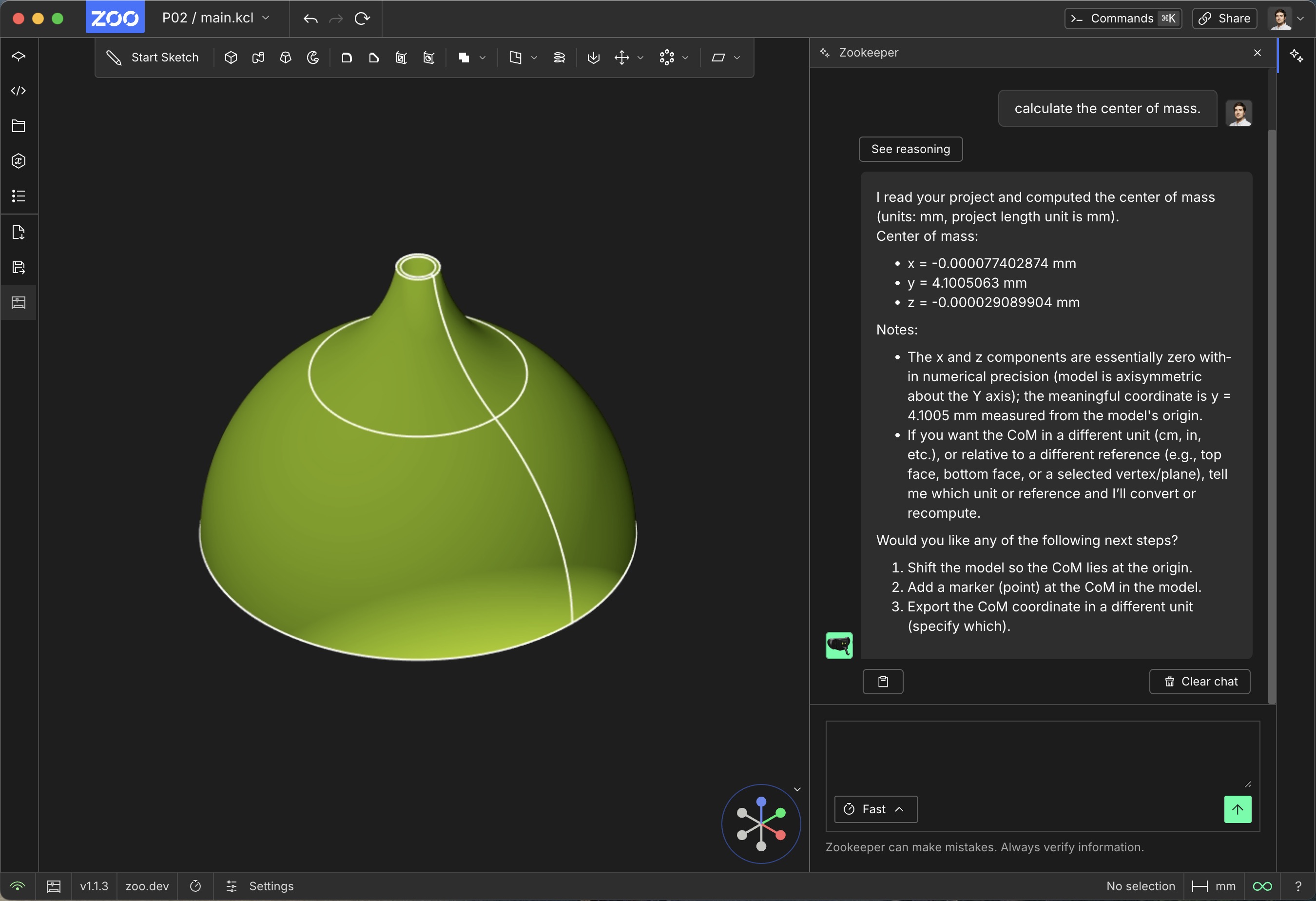Expand the P02 / main.kcl file menu

216,18
